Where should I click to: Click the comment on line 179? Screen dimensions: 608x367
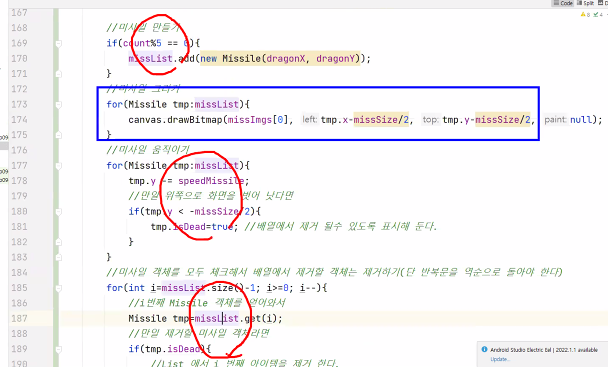211,196
